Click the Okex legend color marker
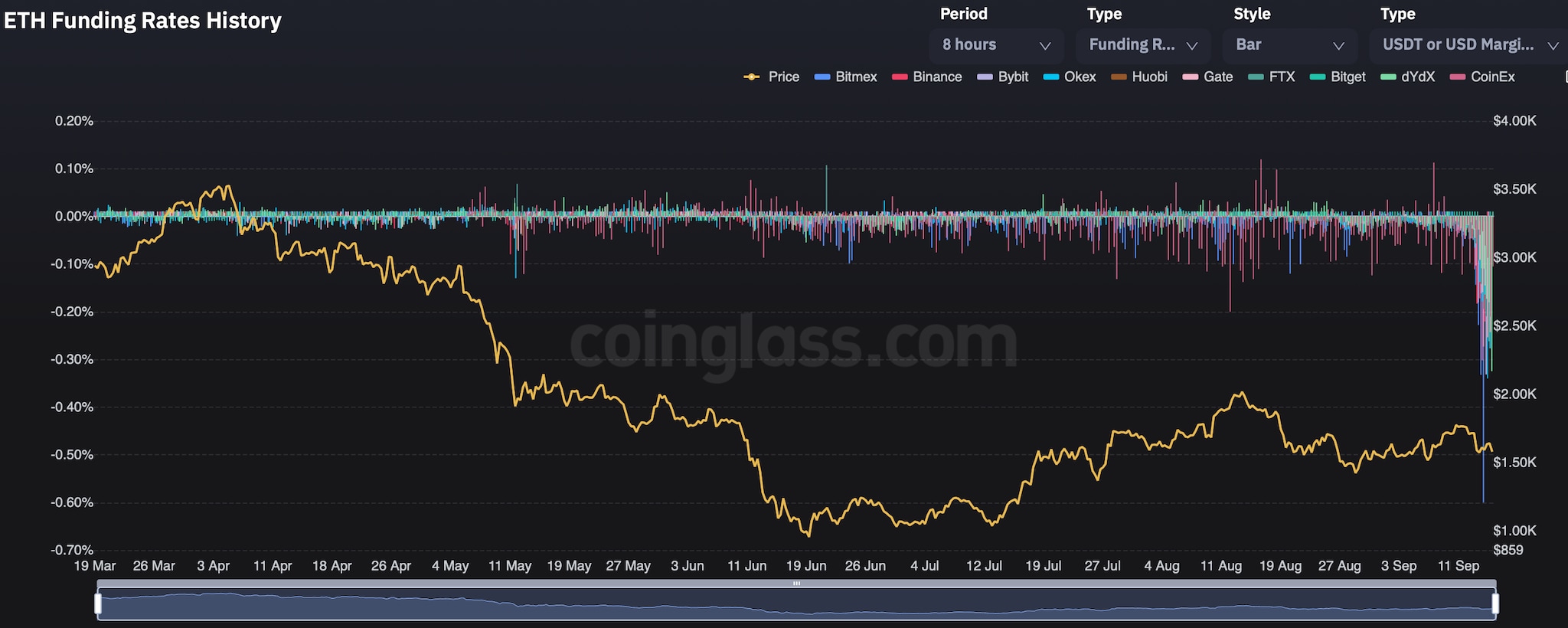The height and width of the screenshot is (628, 1568). (1051, 77)
